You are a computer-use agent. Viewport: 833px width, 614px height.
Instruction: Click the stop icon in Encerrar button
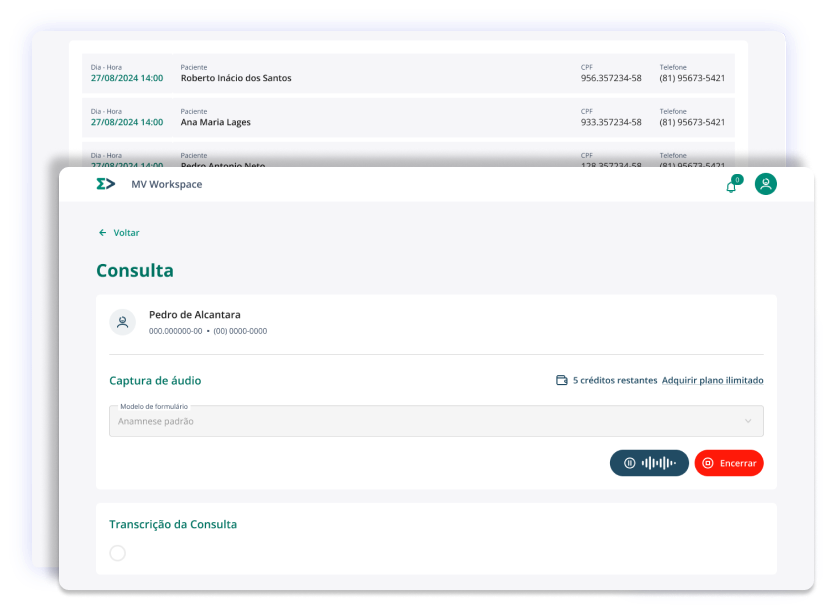(708, 463)
